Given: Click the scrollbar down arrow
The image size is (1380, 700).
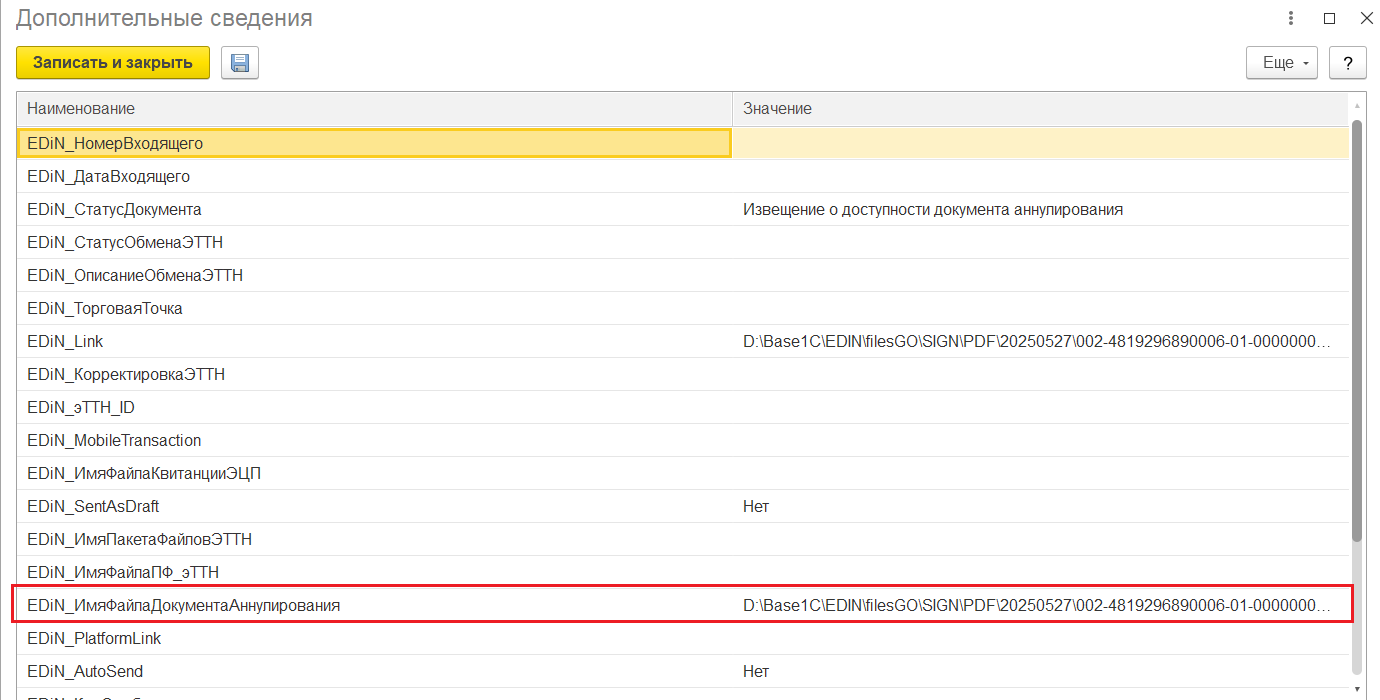Looking at the screenshot, I should coord(1357,689).
